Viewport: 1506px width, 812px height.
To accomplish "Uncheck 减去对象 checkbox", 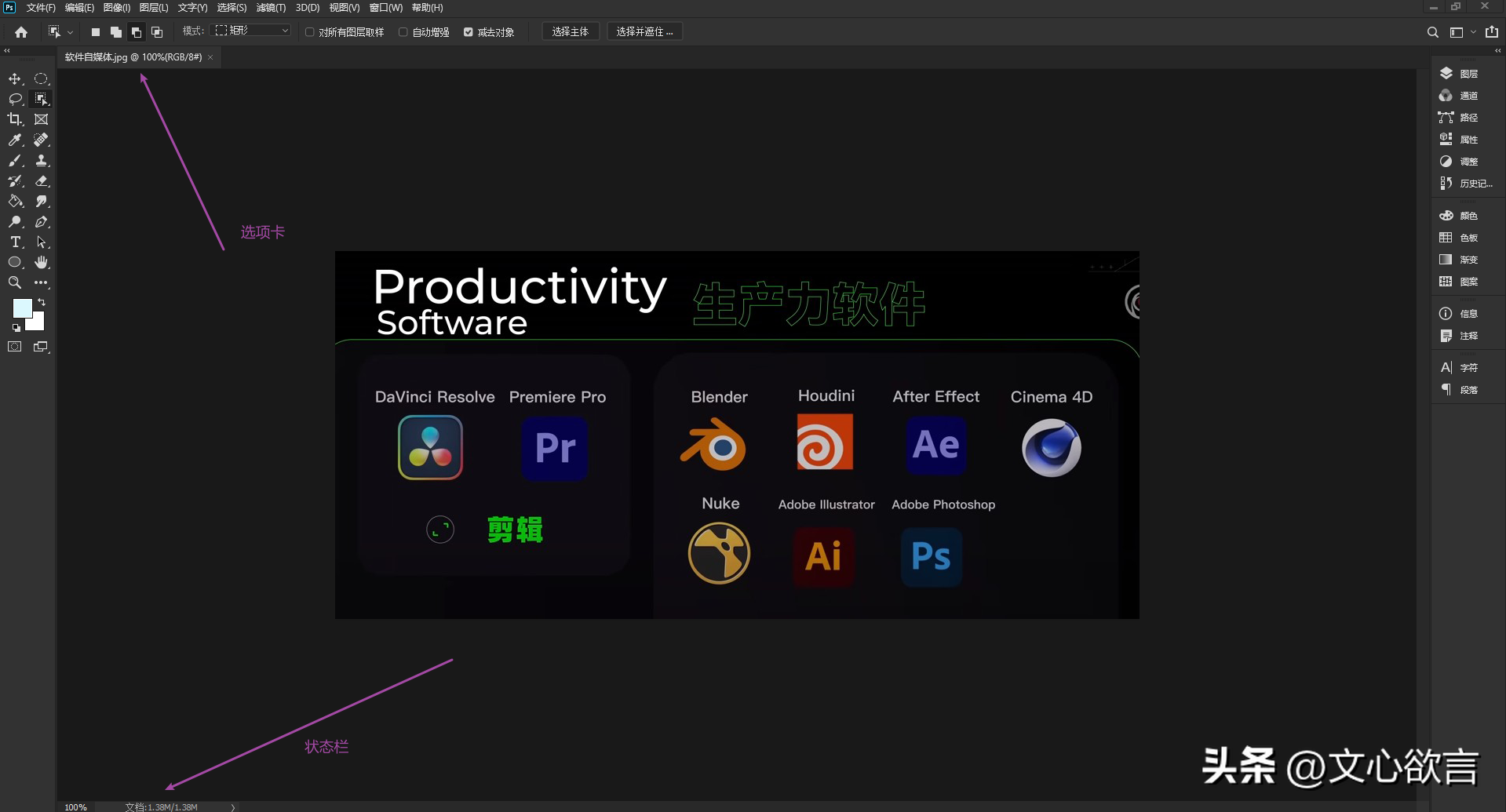I will [x=469, y=32].
